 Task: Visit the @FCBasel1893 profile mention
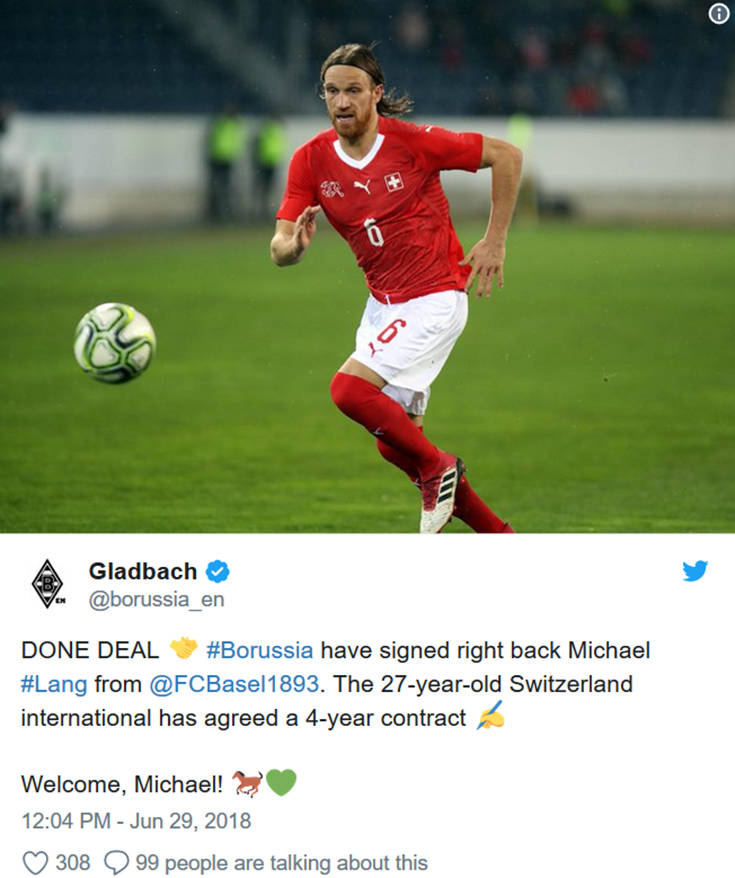(x=234, y=684)
